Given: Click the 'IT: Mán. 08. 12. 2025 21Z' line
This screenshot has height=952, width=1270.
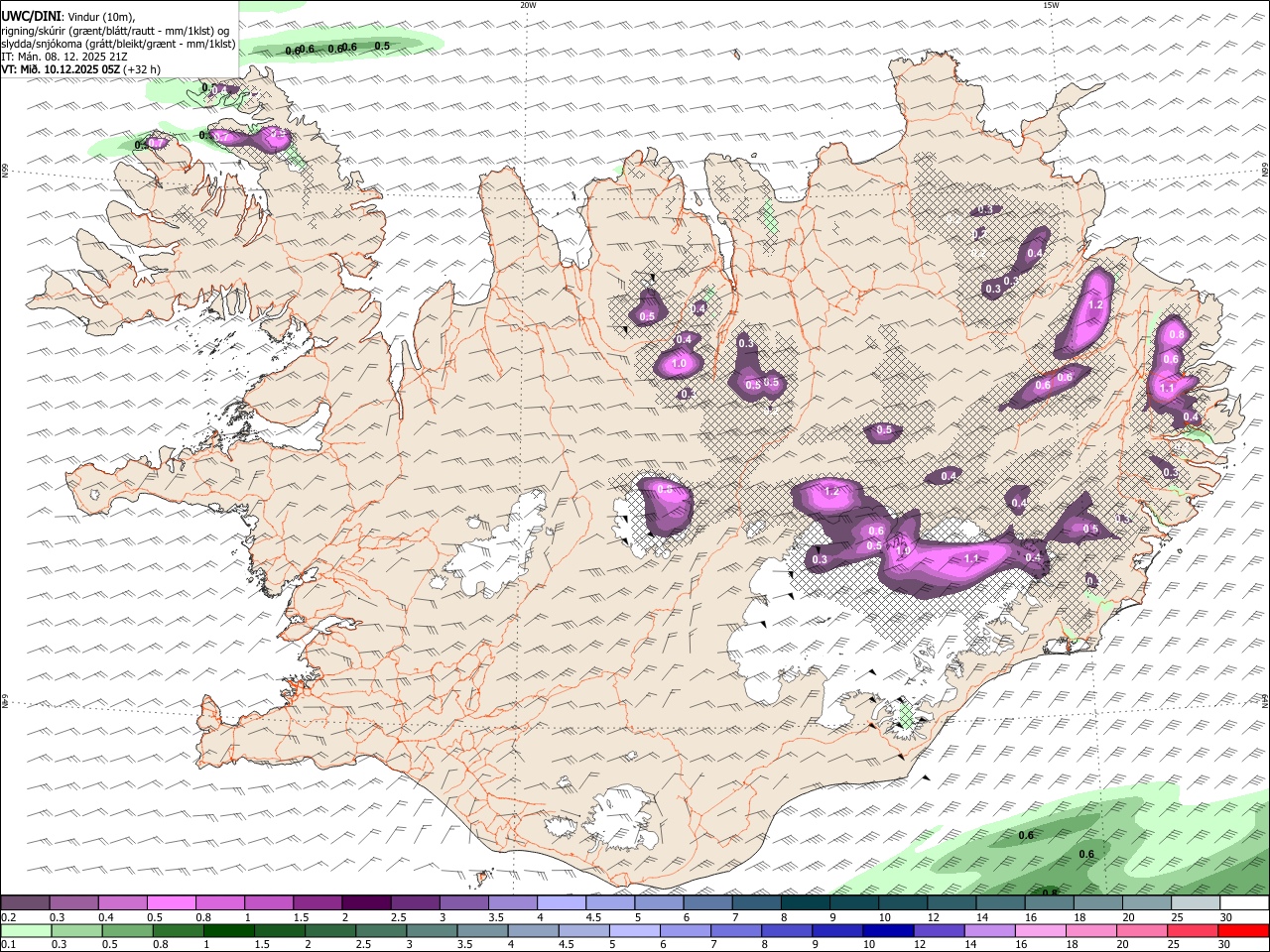Looking at the screenshot, I should point(64,57).
